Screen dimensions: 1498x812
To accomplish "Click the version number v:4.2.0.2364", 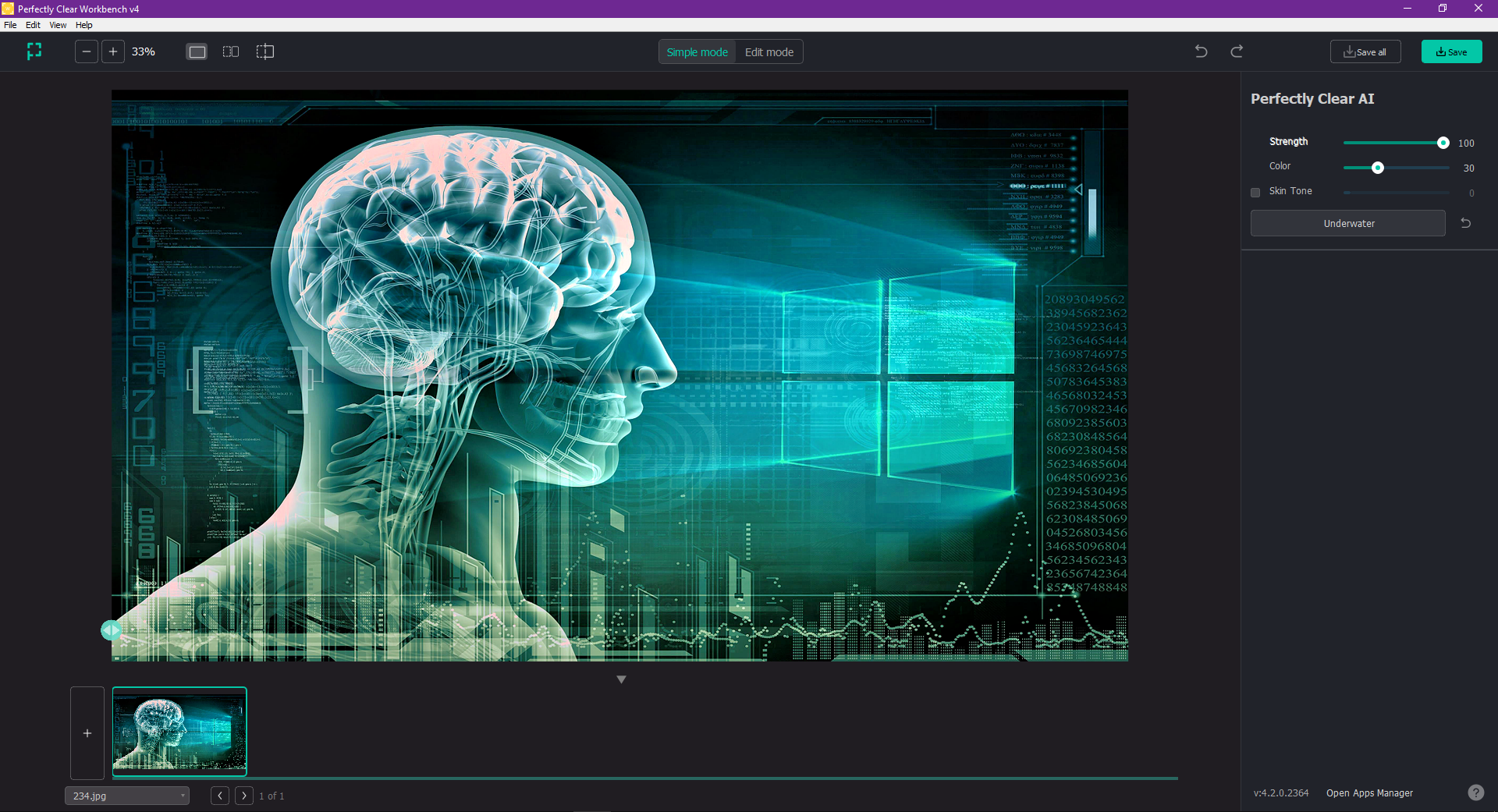I will click(1281, 792).
